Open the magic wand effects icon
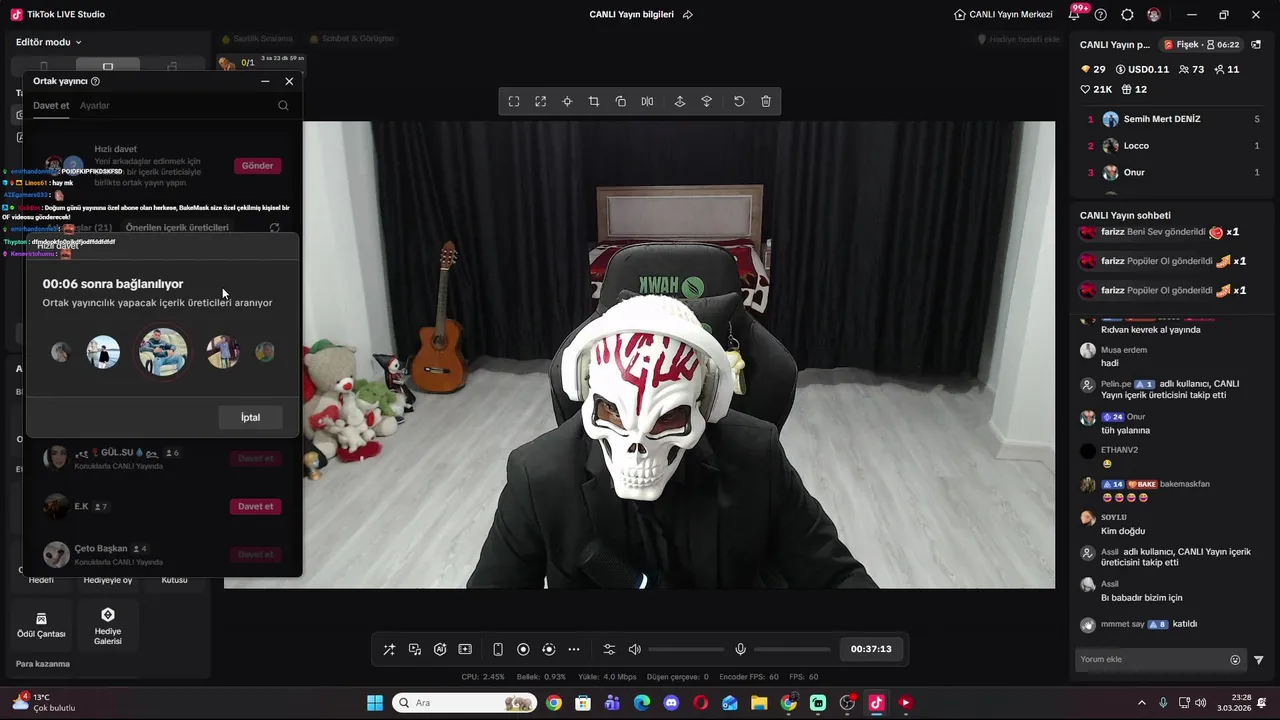Screen dimensions: 1280x720 [389, 649]
